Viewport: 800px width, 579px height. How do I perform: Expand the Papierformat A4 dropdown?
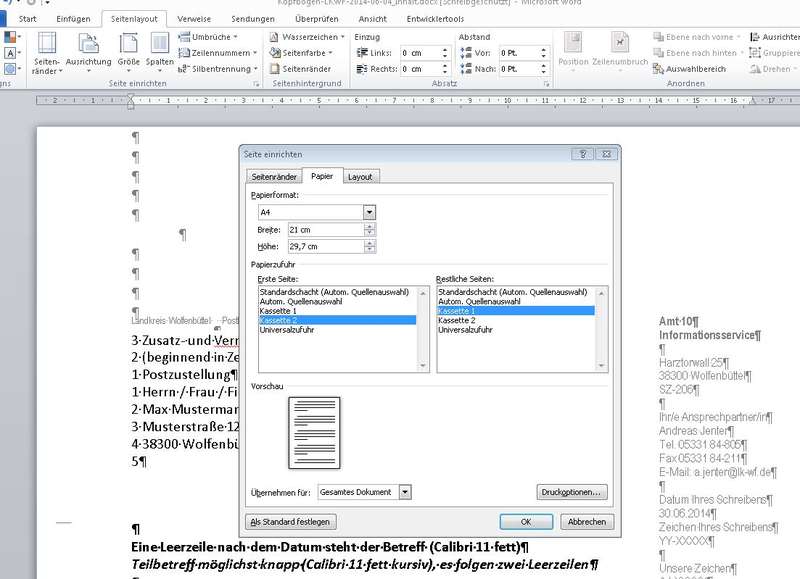tap(369, 212)
